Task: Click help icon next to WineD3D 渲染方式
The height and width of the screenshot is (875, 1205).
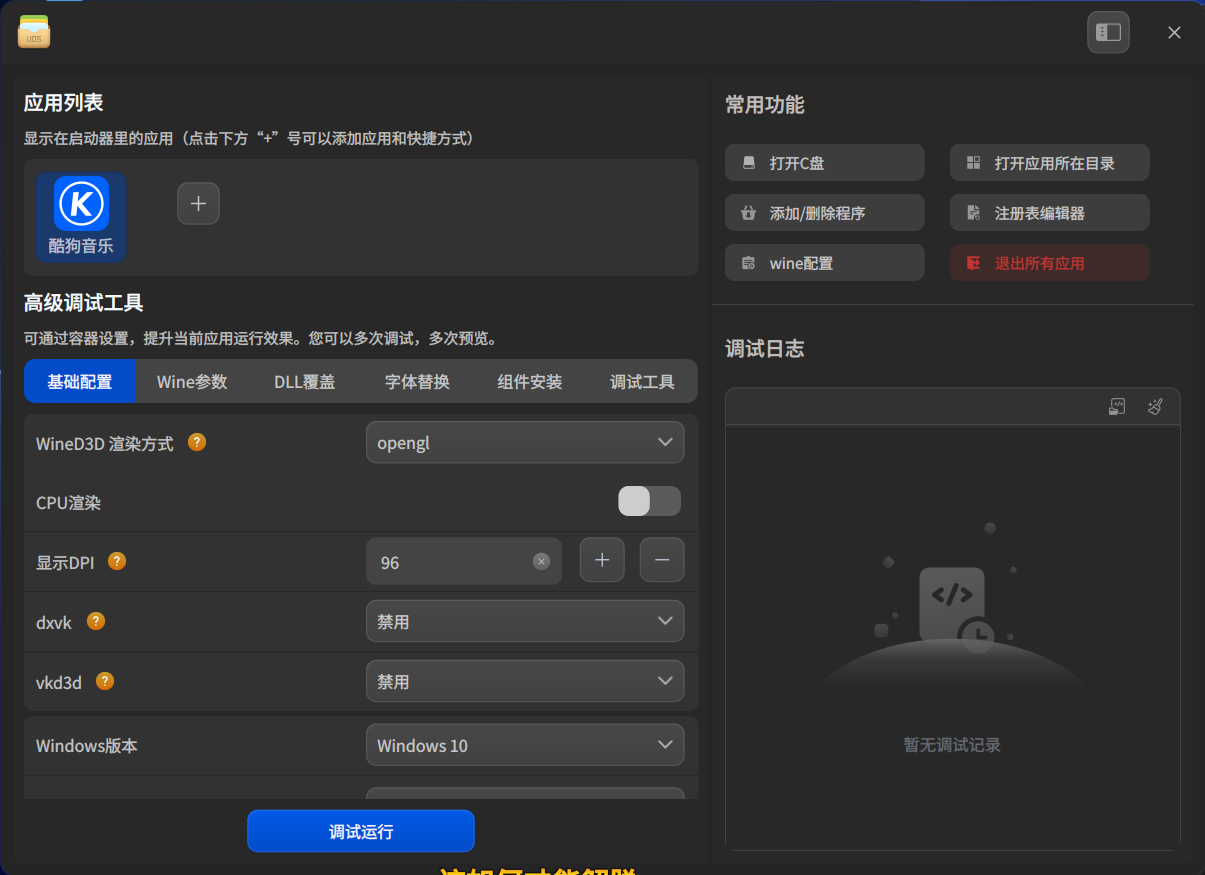Action: point(197,442)
